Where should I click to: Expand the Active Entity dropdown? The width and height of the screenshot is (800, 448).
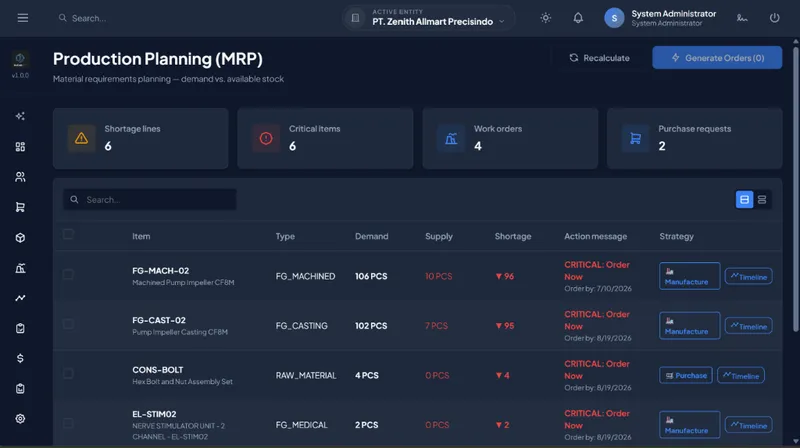(429, 18)
